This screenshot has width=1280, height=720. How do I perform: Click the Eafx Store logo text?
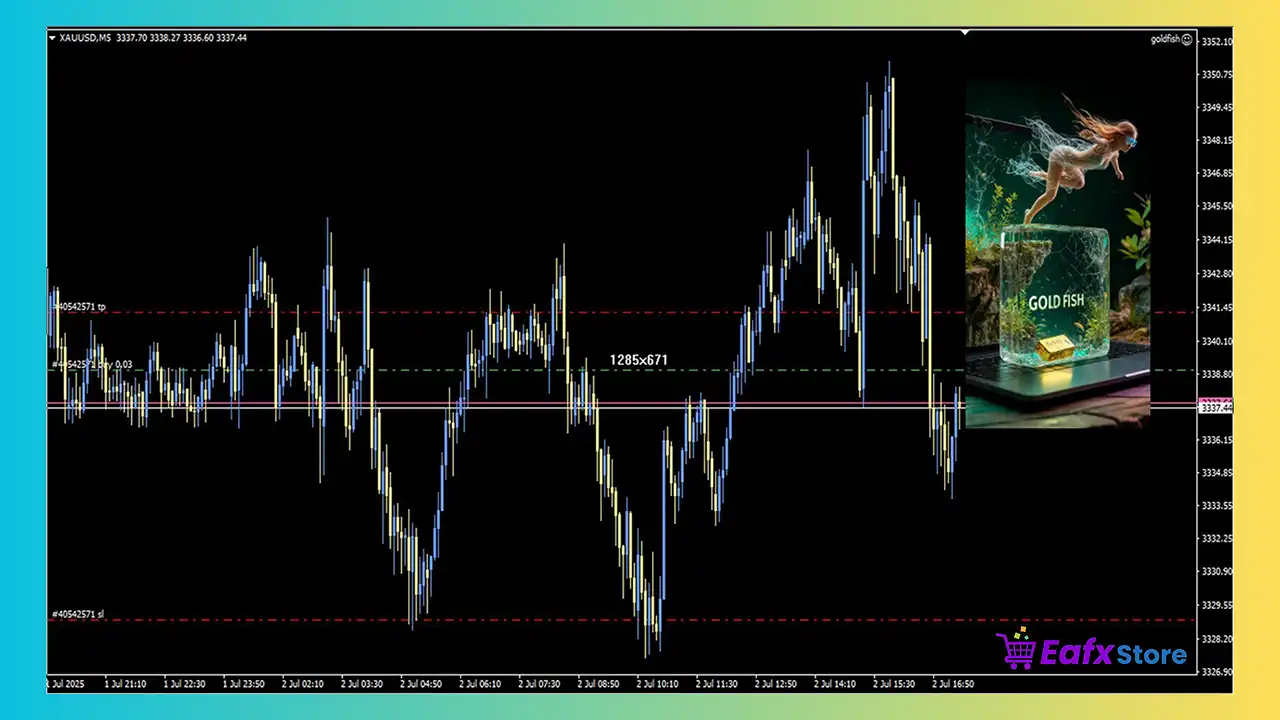(1112, 655)
